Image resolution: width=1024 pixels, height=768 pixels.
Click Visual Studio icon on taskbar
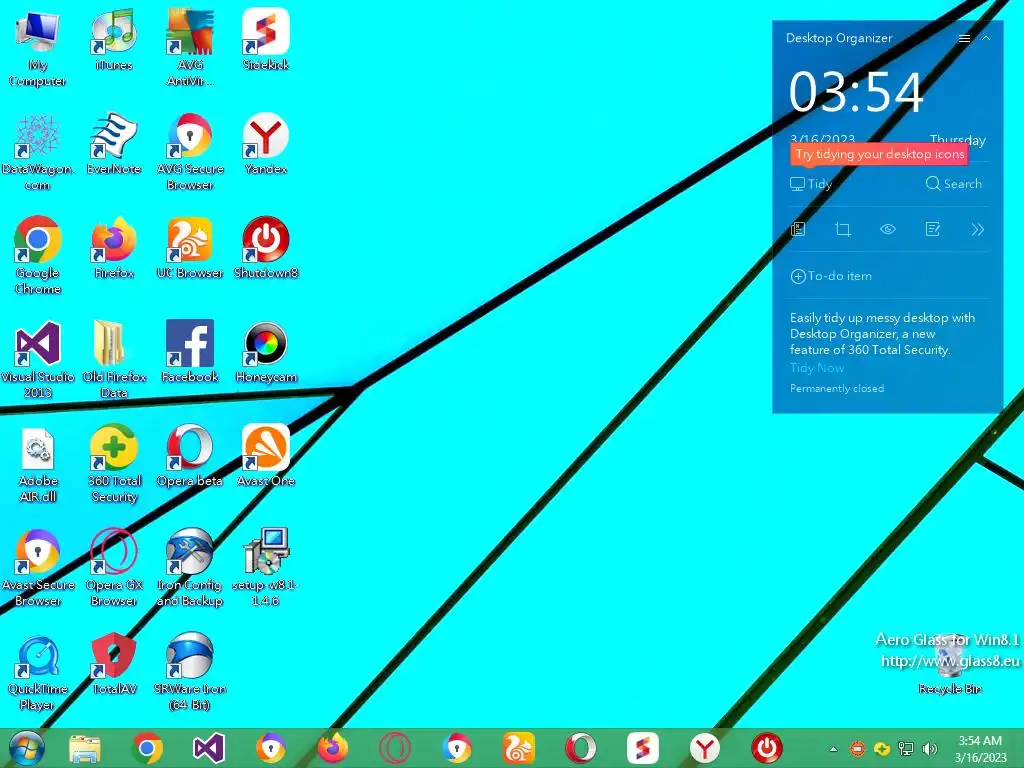[x=209, y=748]
